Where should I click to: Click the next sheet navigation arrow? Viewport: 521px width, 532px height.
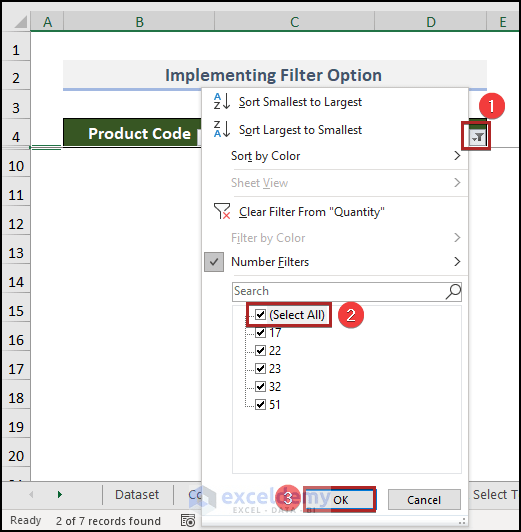click(60, 494)
